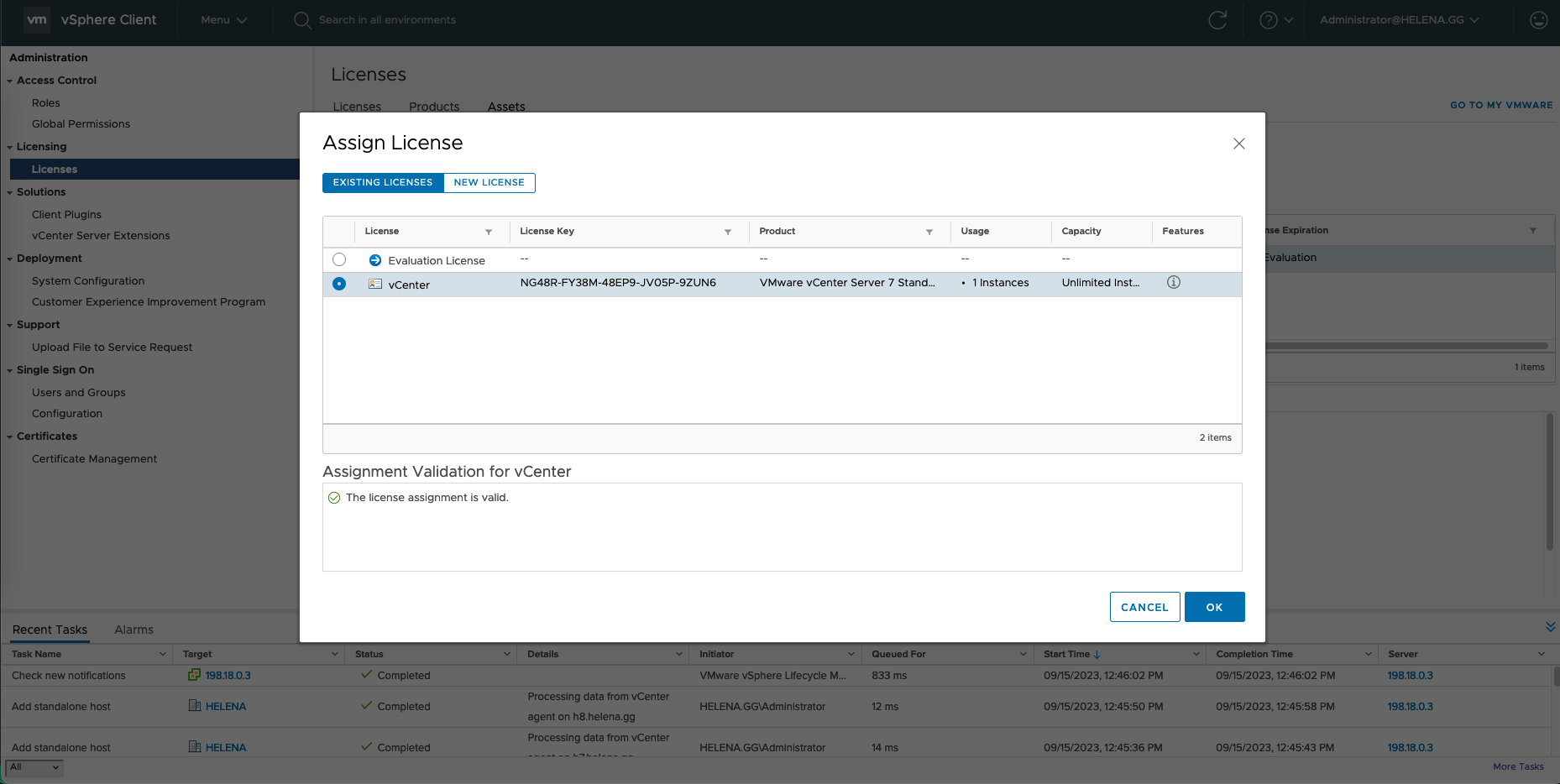Click the License Key column filter icon
Screen dimensions: 1560x784
coord(728,233)
